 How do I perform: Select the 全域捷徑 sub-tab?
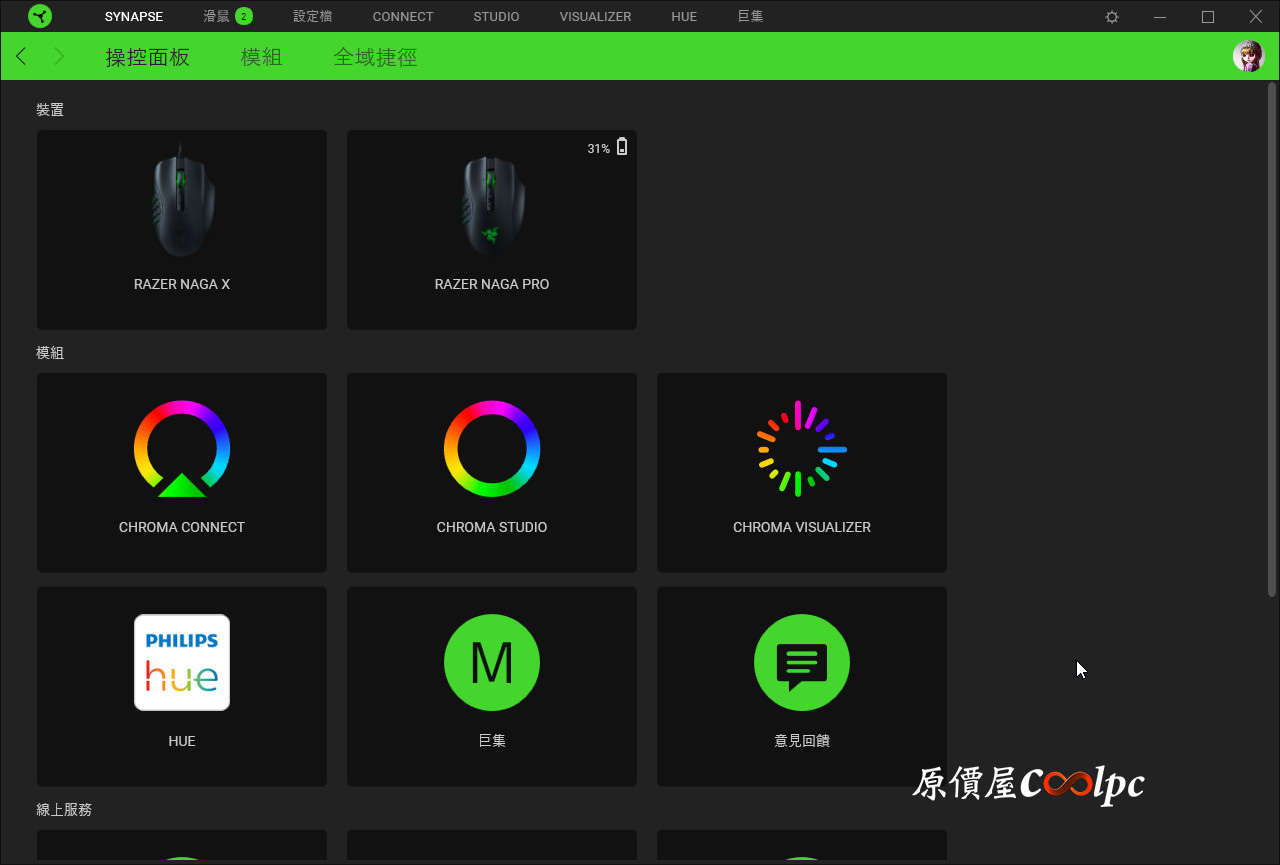coord(375,57)
